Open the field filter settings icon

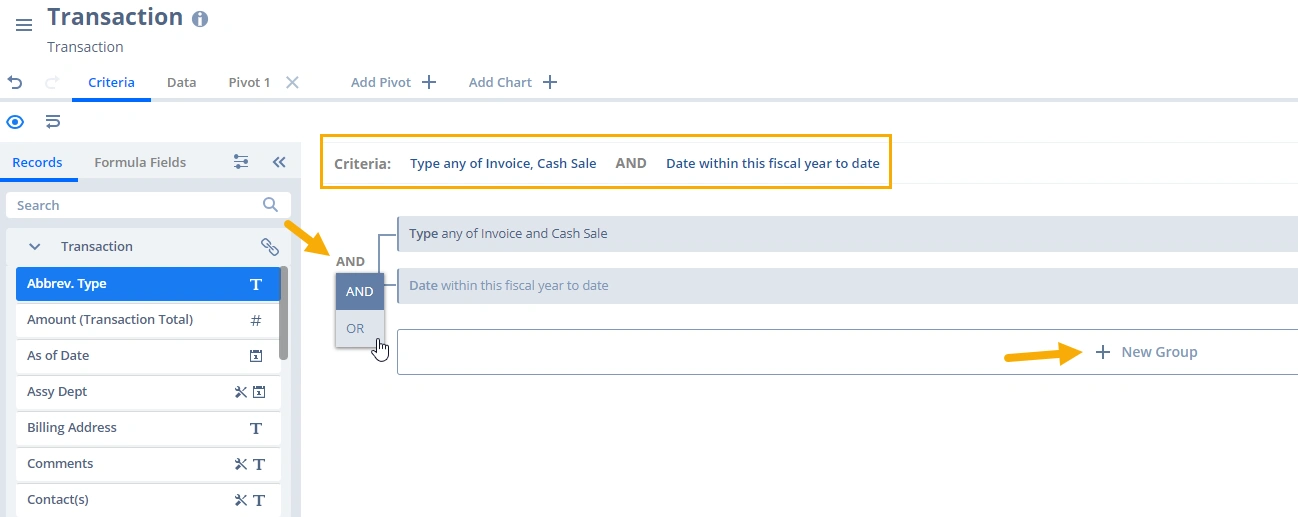click(241, 162)
